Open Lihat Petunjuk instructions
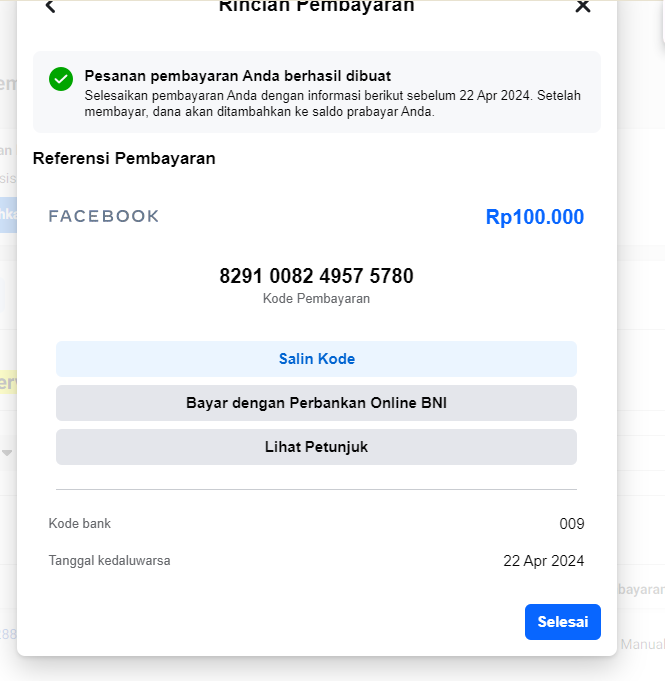This screenshot has height=681, width=665. [x=316, y=447]
